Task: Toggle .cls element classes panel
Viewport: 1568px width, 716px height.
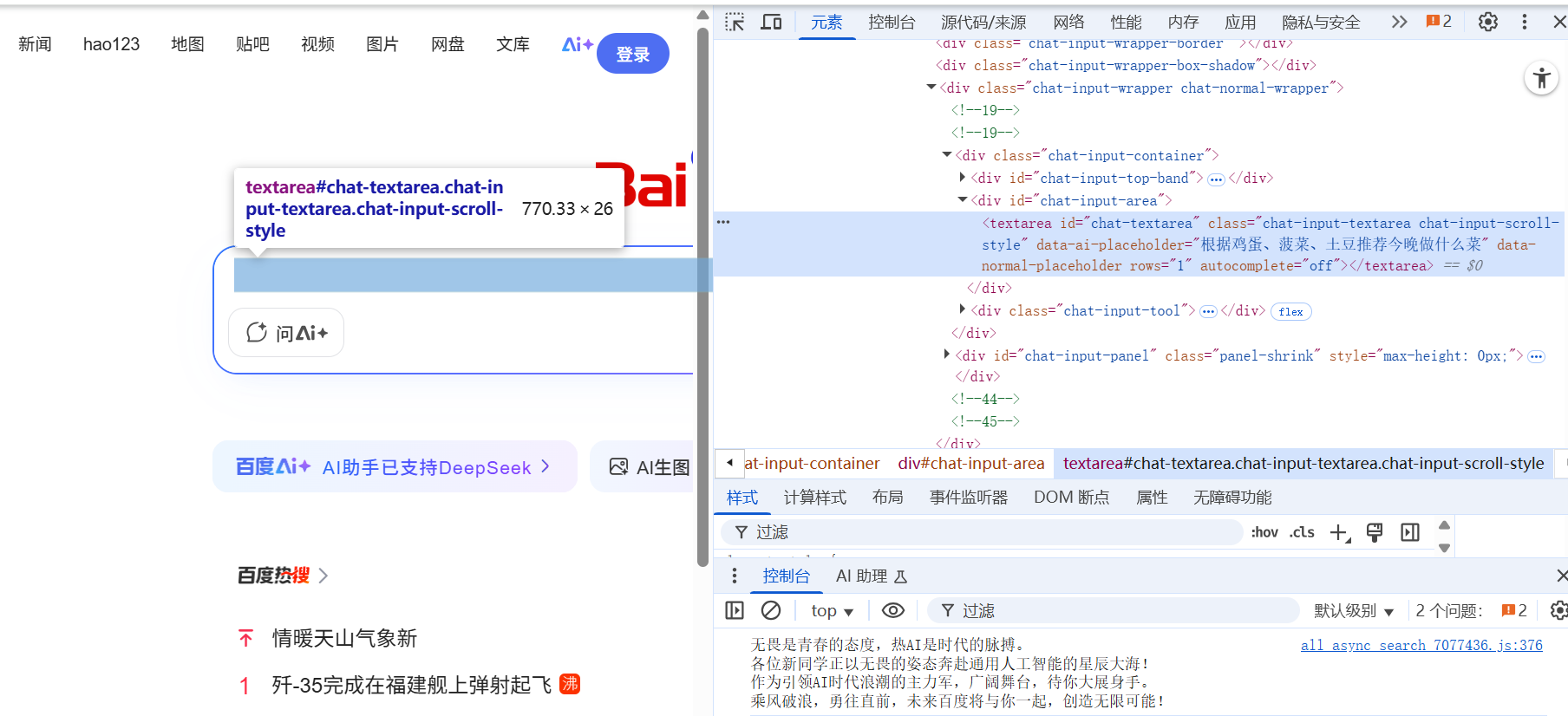Action: (1302, 532)
